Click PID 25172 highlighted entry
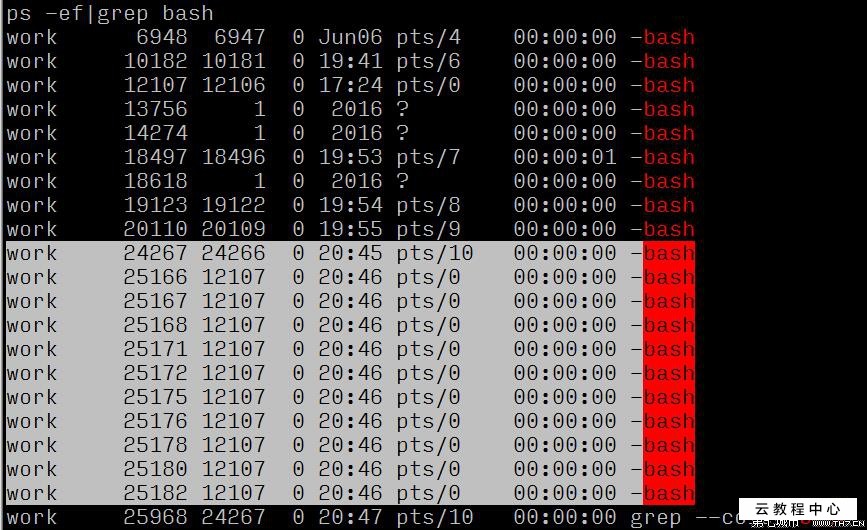The image size is (867, 530). click(x=155, y=373)
